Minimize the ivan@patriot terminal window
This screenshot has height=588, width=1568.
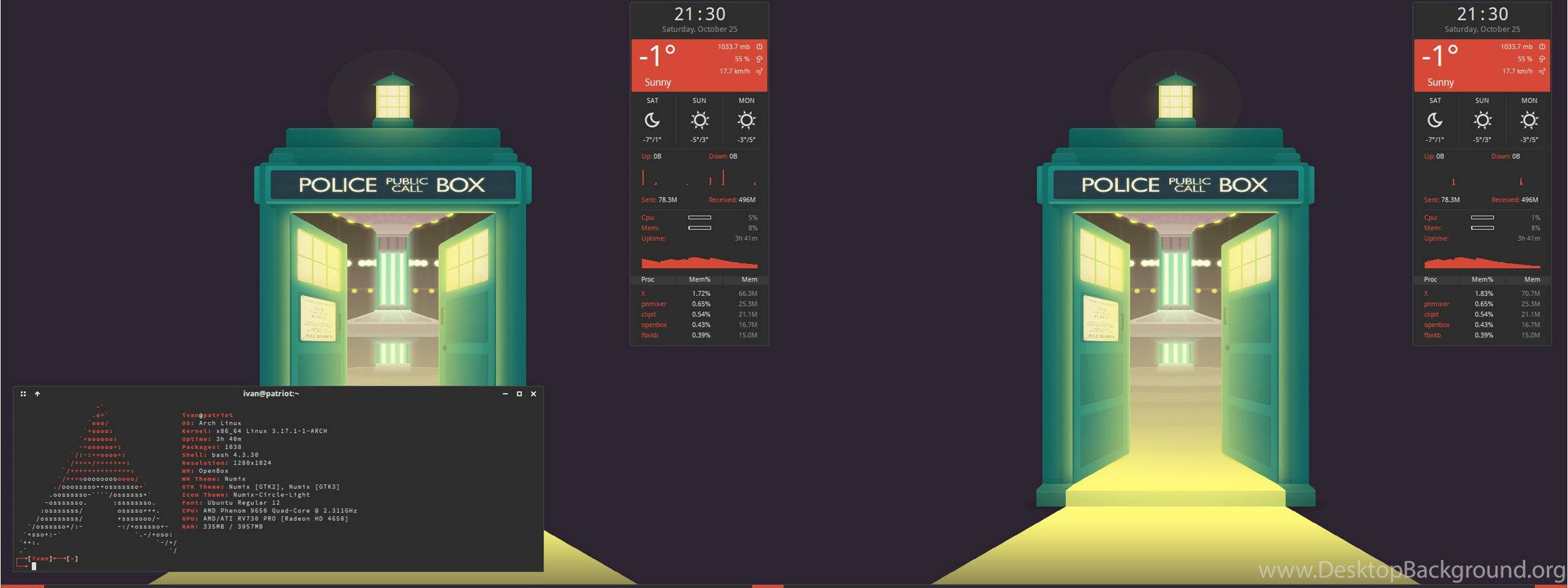coord(505,393)
